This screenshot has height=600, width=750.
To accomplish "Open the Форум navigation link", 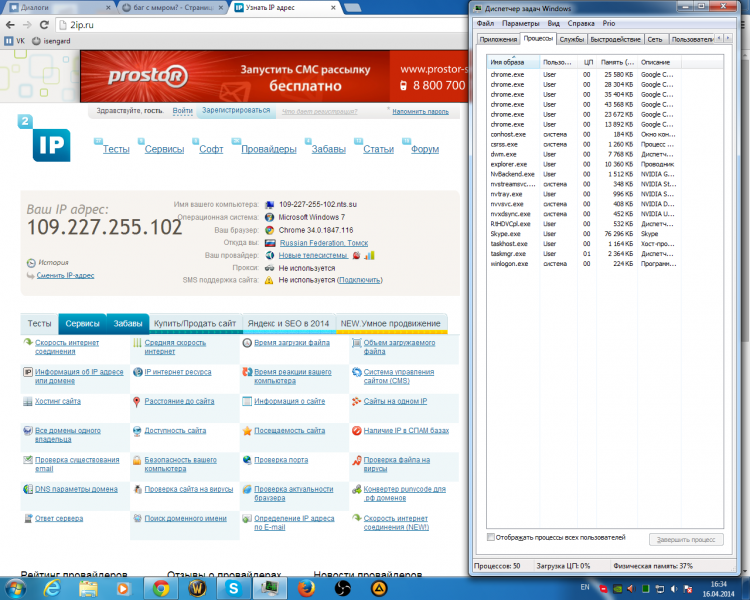I will tap(425, 149).
